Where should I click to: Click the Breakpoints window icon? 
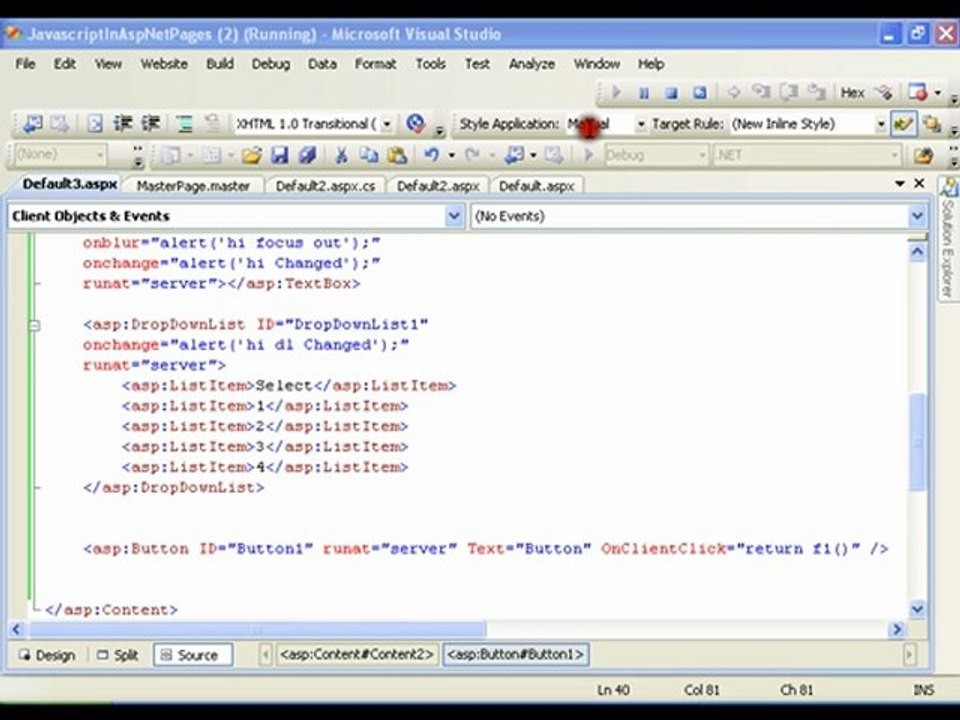[x=918, y=92]
